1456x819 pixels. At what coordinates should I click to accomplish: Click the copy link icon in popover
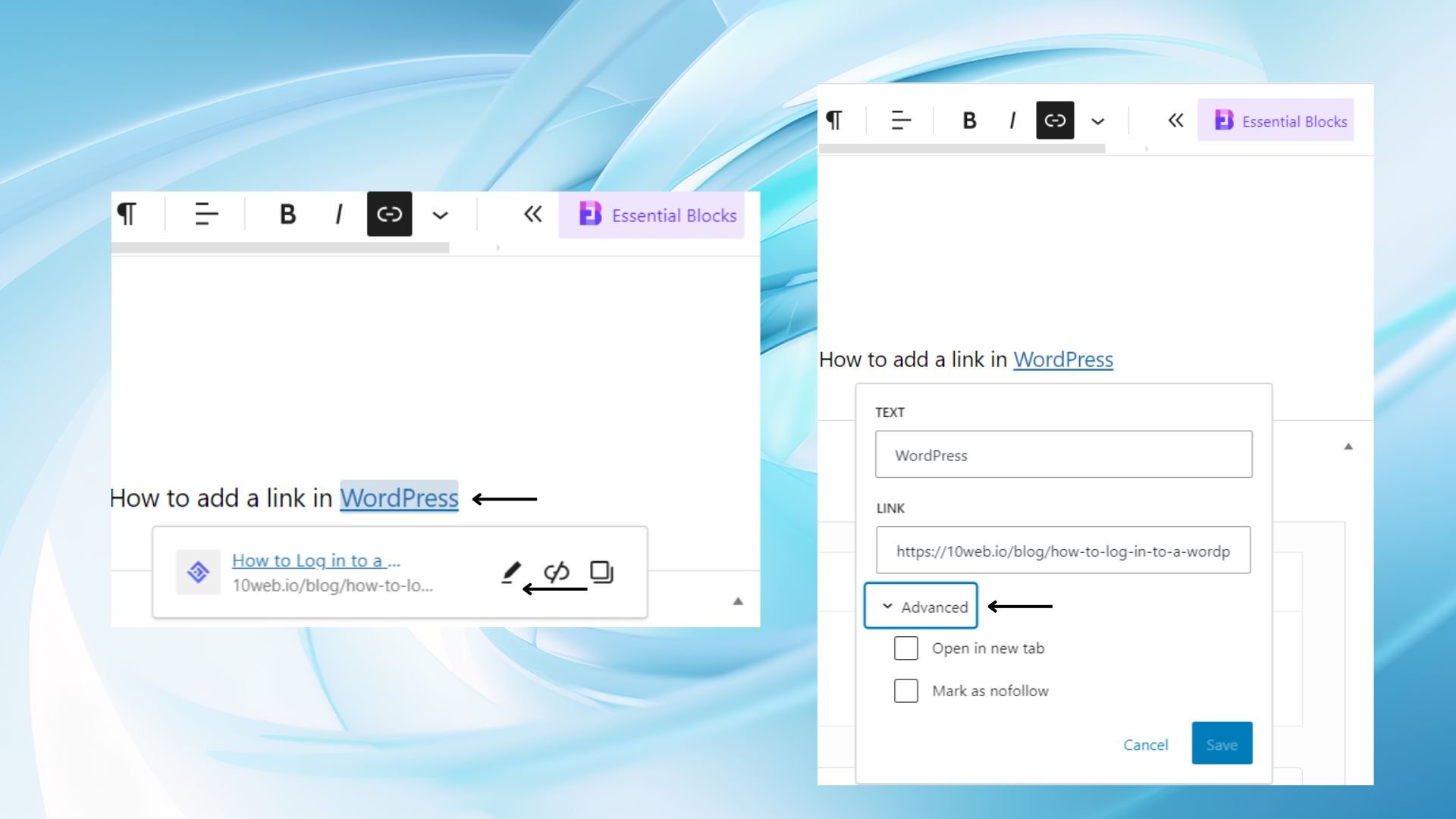pos(601,571)
